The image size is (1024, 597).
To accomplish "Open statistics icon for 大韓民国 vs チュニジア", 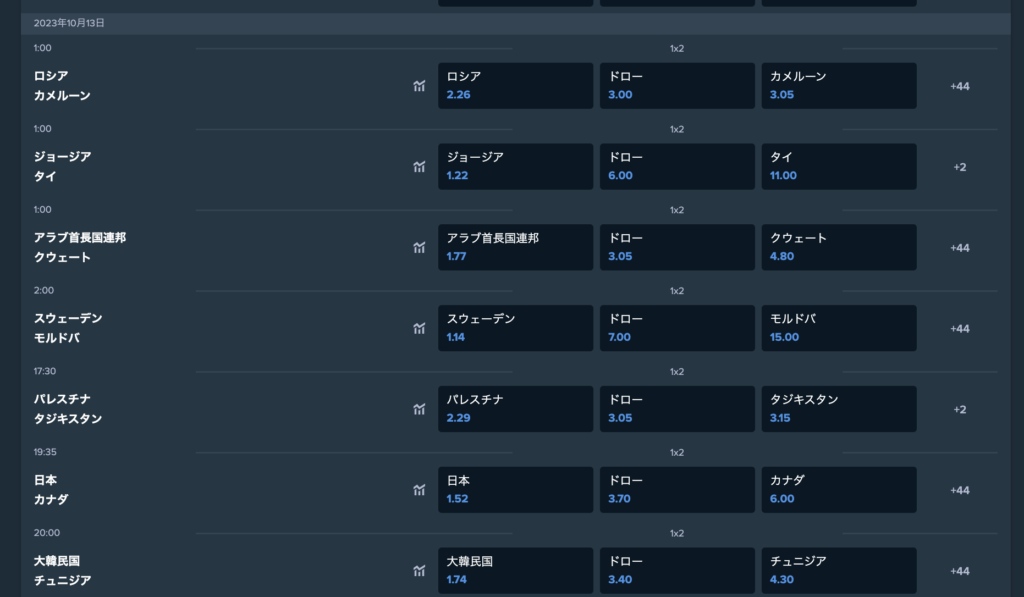I will (x=419, y=570).
